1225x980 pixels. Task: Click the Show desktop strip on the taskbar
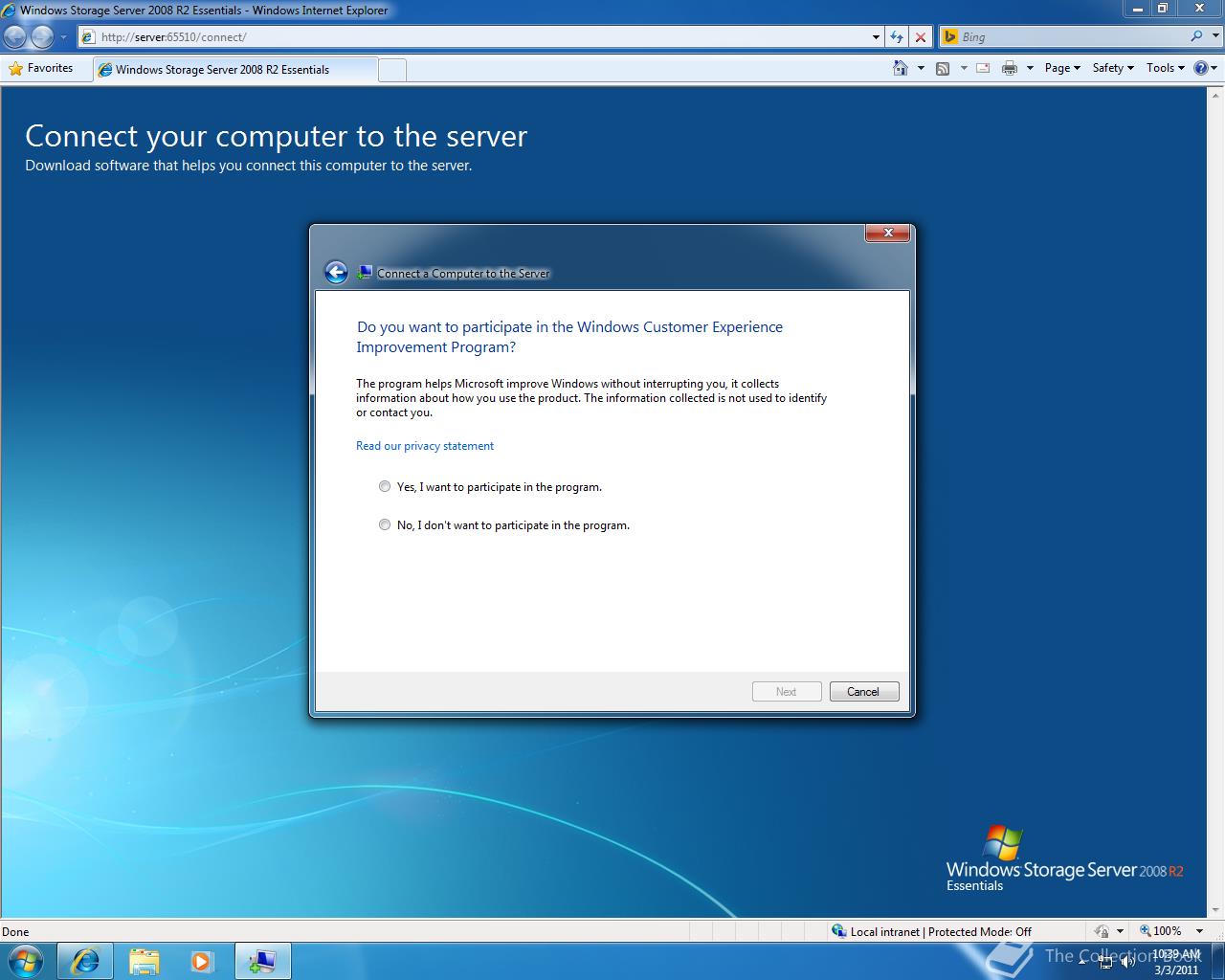click(1218, 961)
